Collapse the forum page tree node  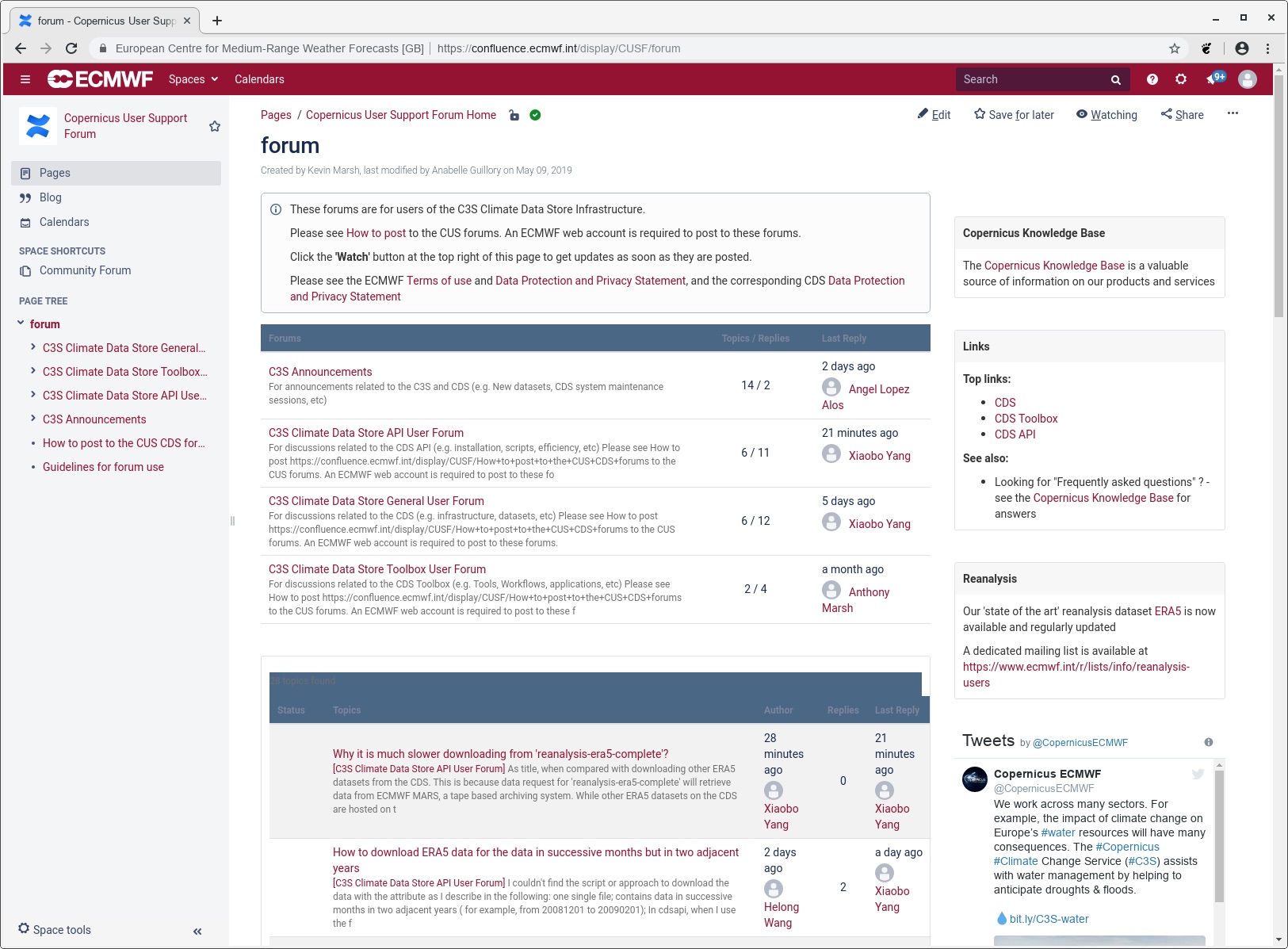tap(21, 323)
